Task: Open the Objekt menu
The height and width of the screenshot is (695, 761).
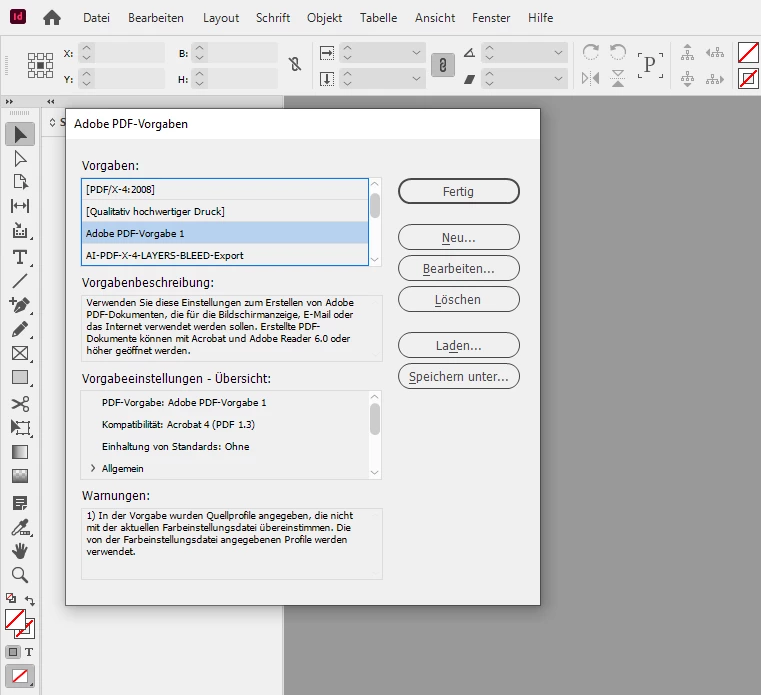Action: pyautogui.click(x=324, y=18)
